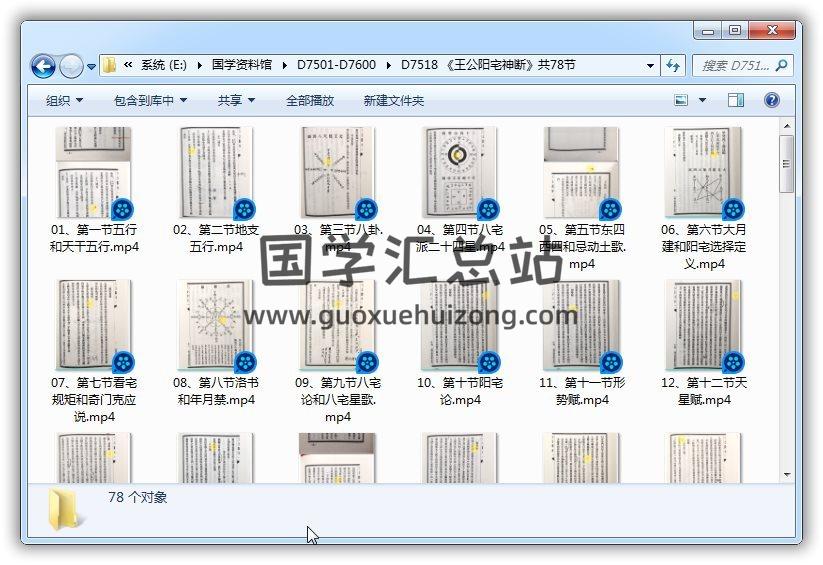Click the magnifier search icon
The image size is (823, 565).
782,65
